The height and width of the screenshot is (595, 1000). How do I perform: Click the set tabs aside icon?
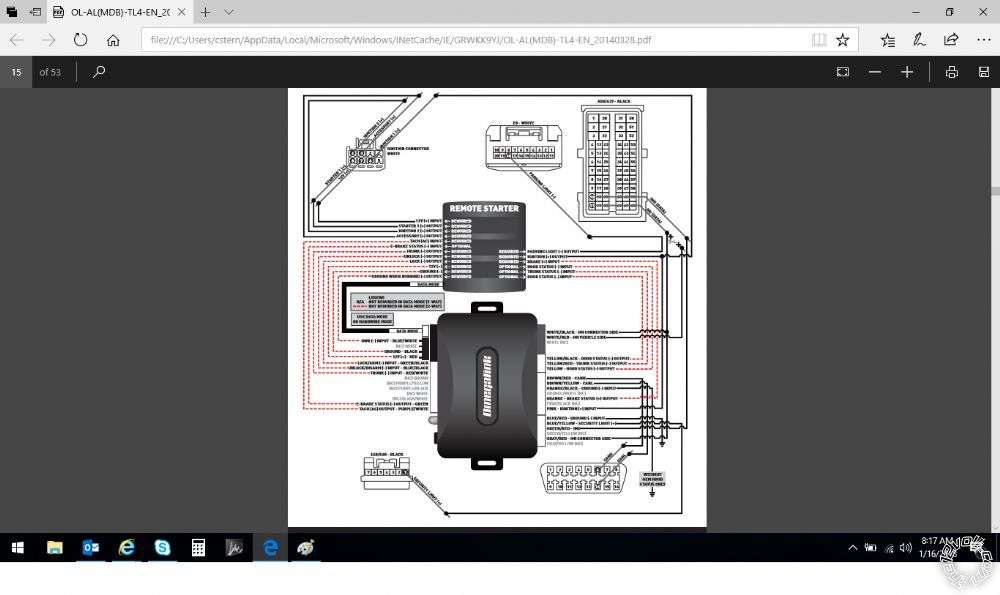pos(36,12)
